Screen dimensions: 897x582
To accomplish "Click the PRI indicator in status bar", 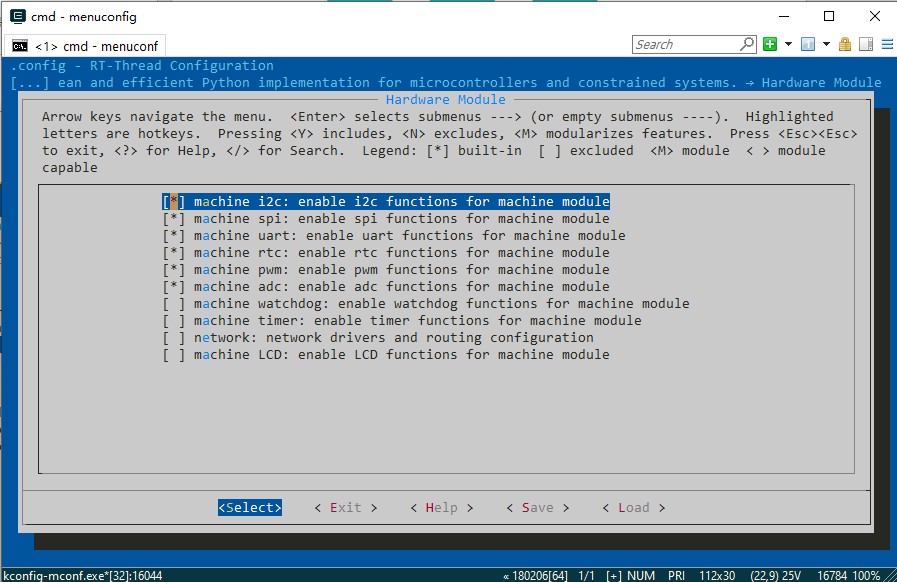I will [x=676, y=575].
